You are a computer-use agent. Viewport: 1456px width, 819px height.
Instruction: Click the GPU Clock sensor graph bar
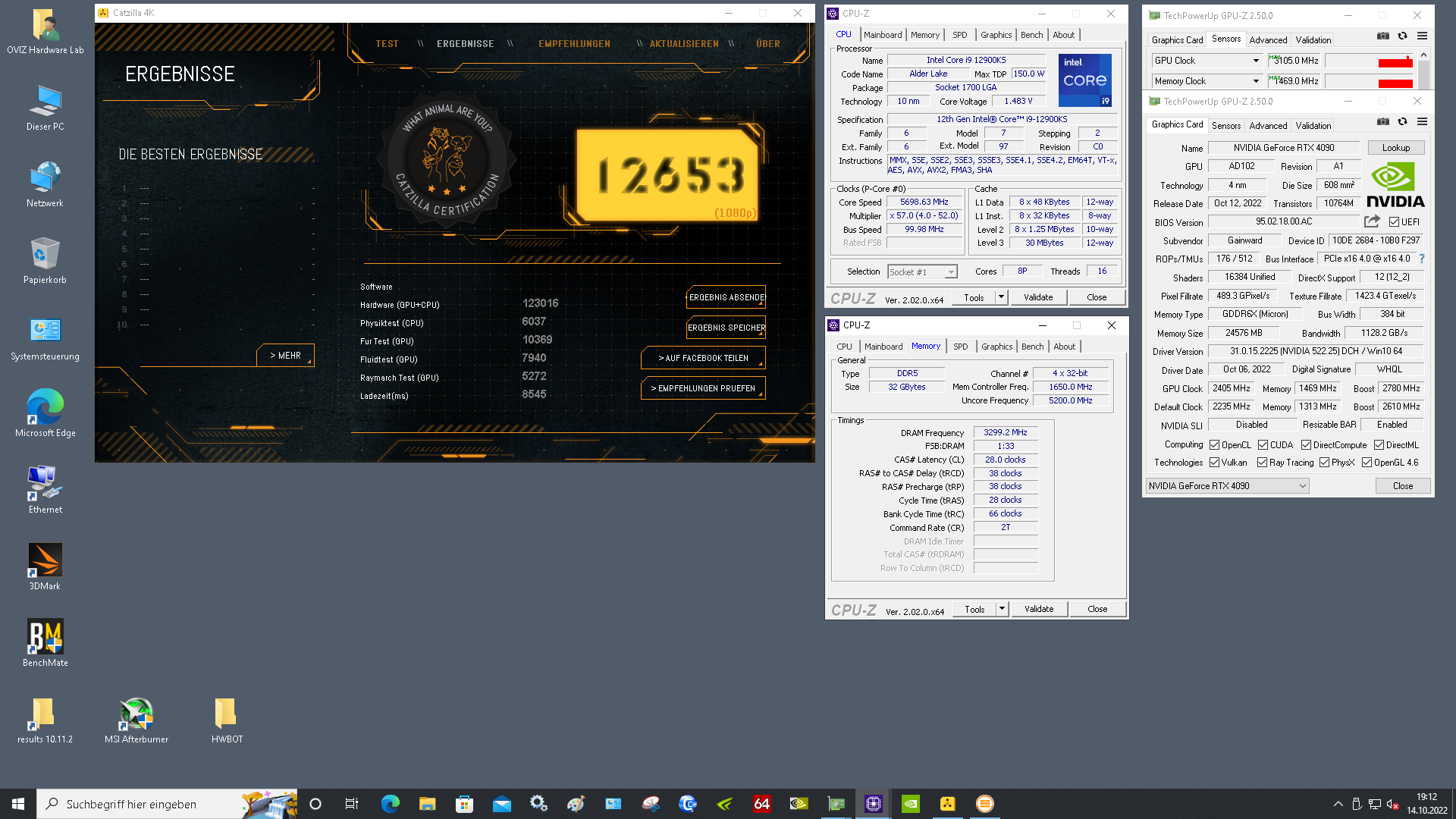tap(1370, 61)
